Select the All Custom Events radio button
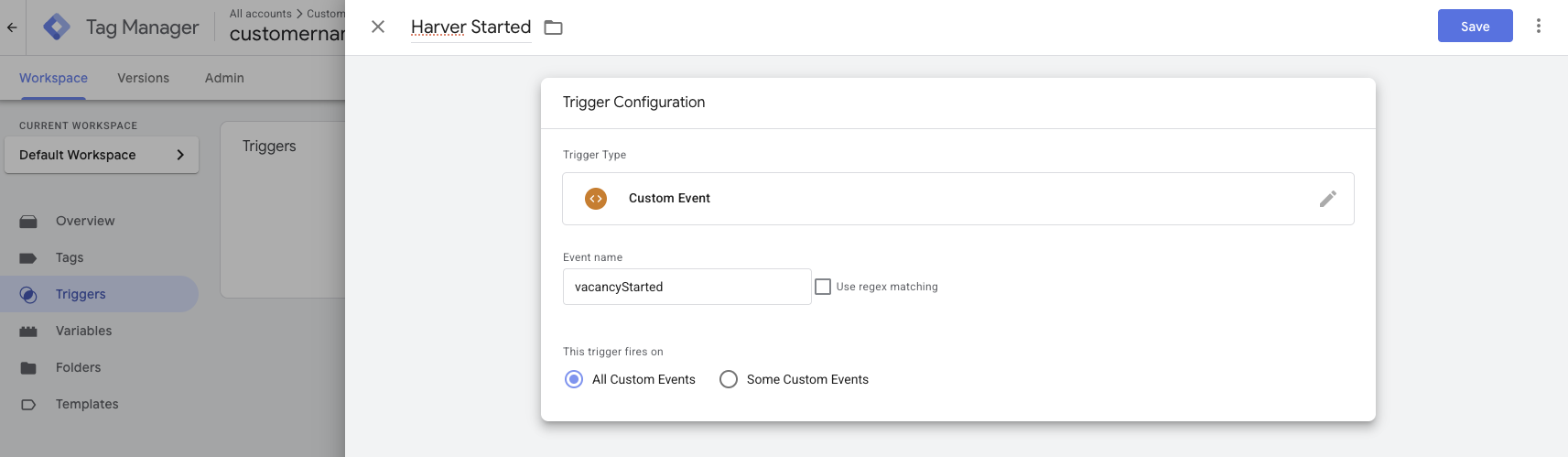Image resolution: width=1568 pixels, height=457 pixels. 574,379
